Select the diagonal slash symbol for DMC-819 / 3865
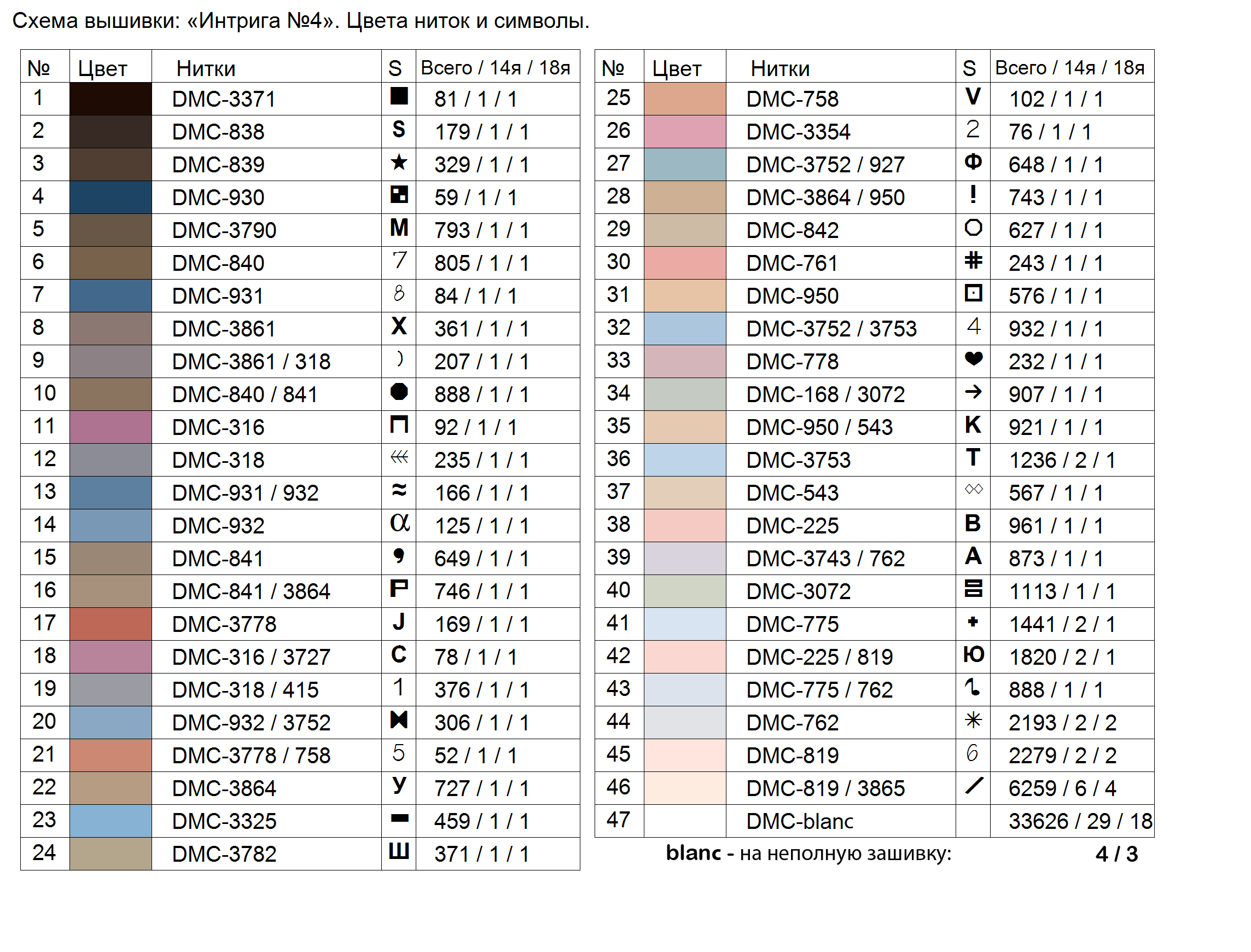The height and width of the screenshot is (952, 1251). pyautogui.click(x=973, y=786)
